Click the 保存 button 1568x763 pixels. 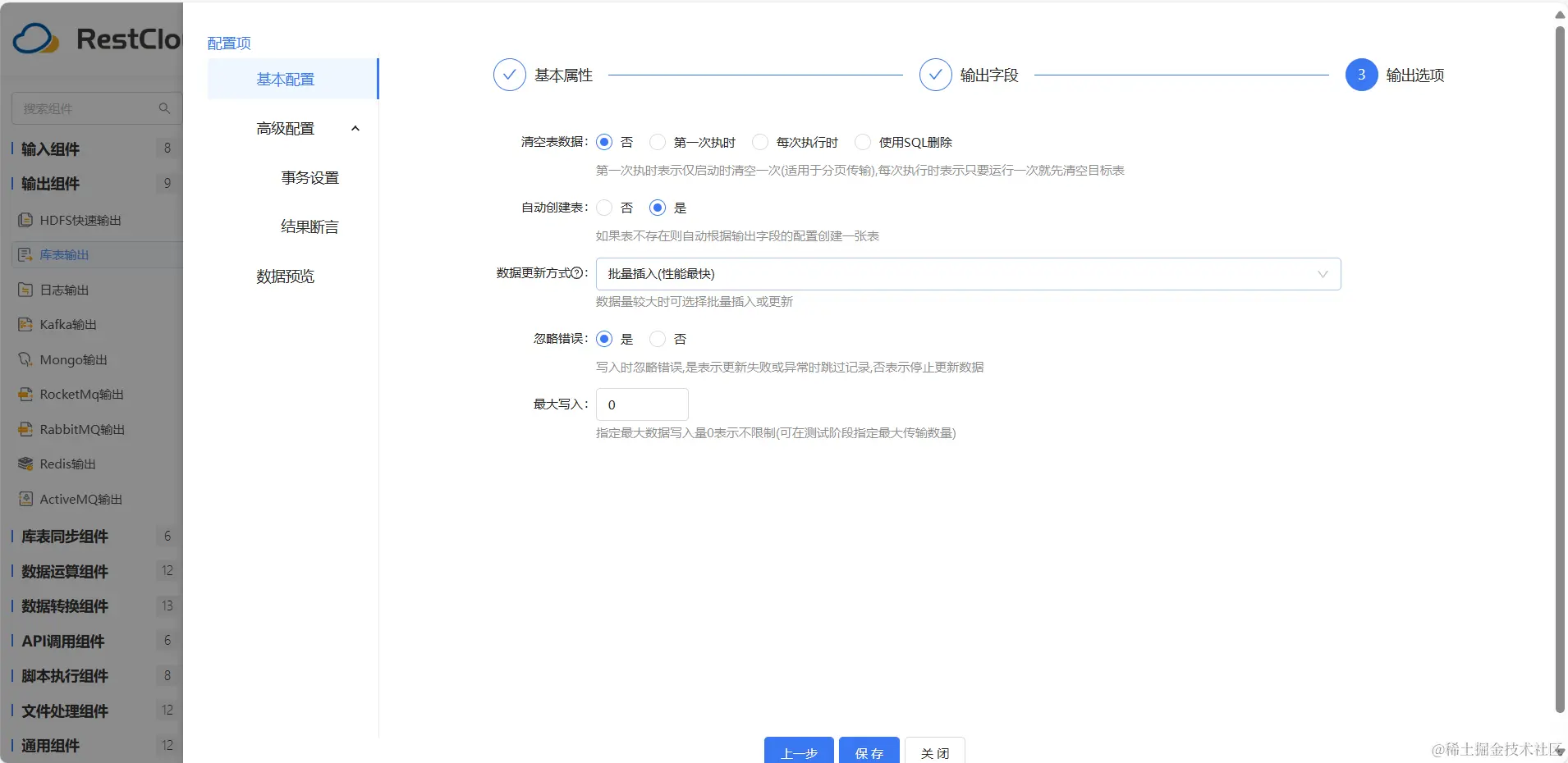click(x=868, y=752)
